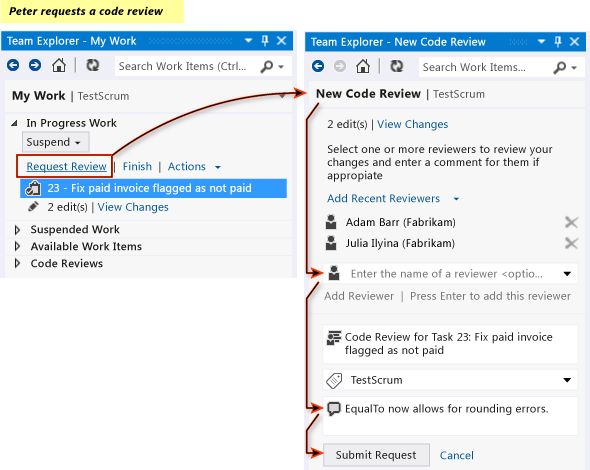Click Julia Ilyina person icon

click(331, 243)
